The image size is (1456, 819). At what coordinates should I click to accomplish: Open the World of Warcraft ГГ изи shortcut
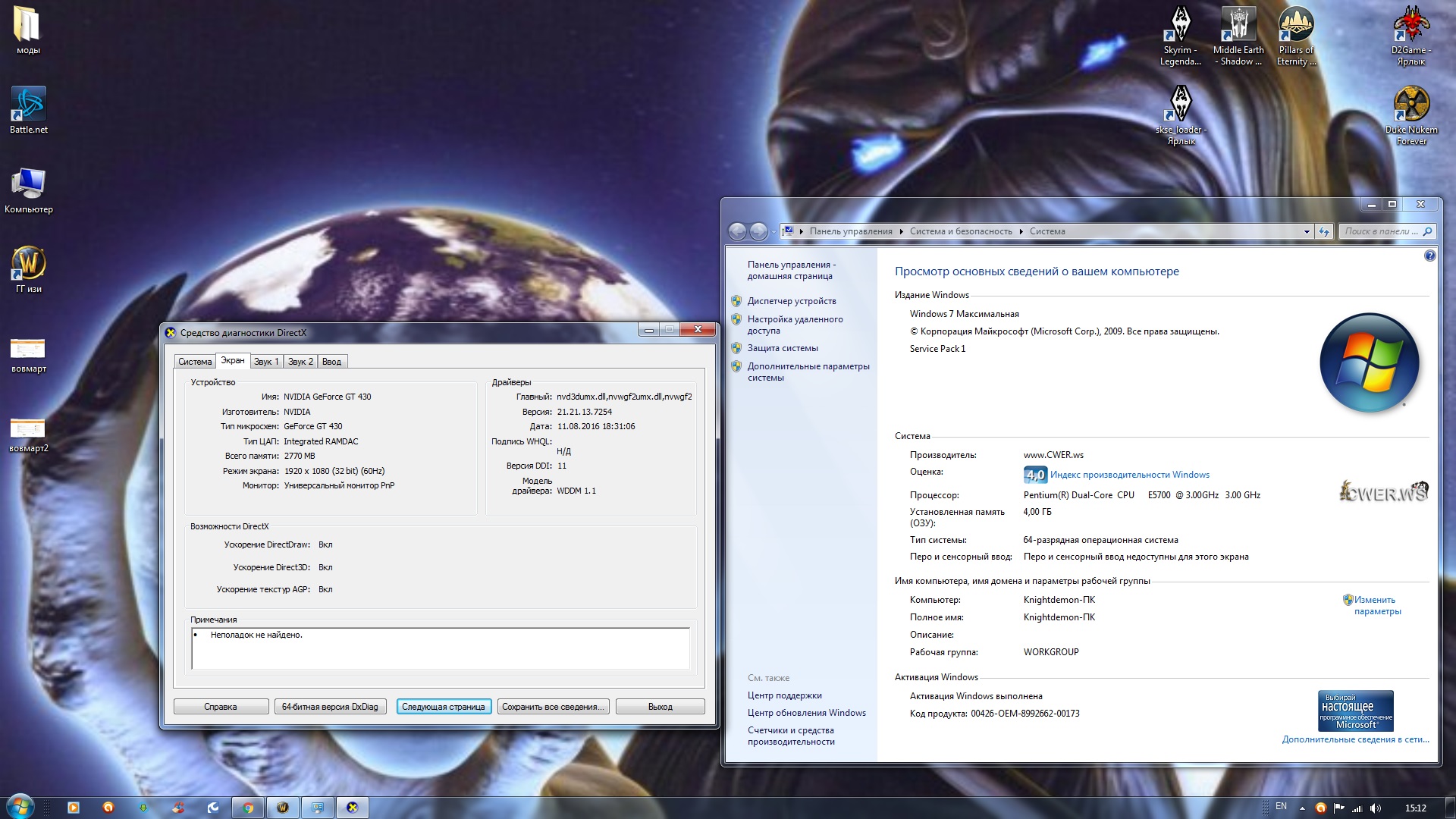pos(28,269)
